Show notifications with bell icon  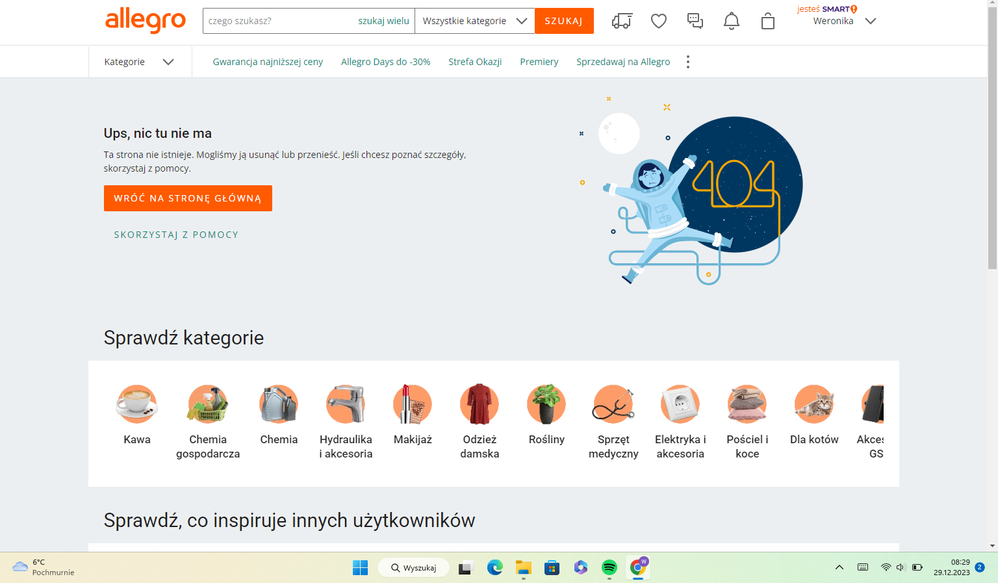pos(731,21)
